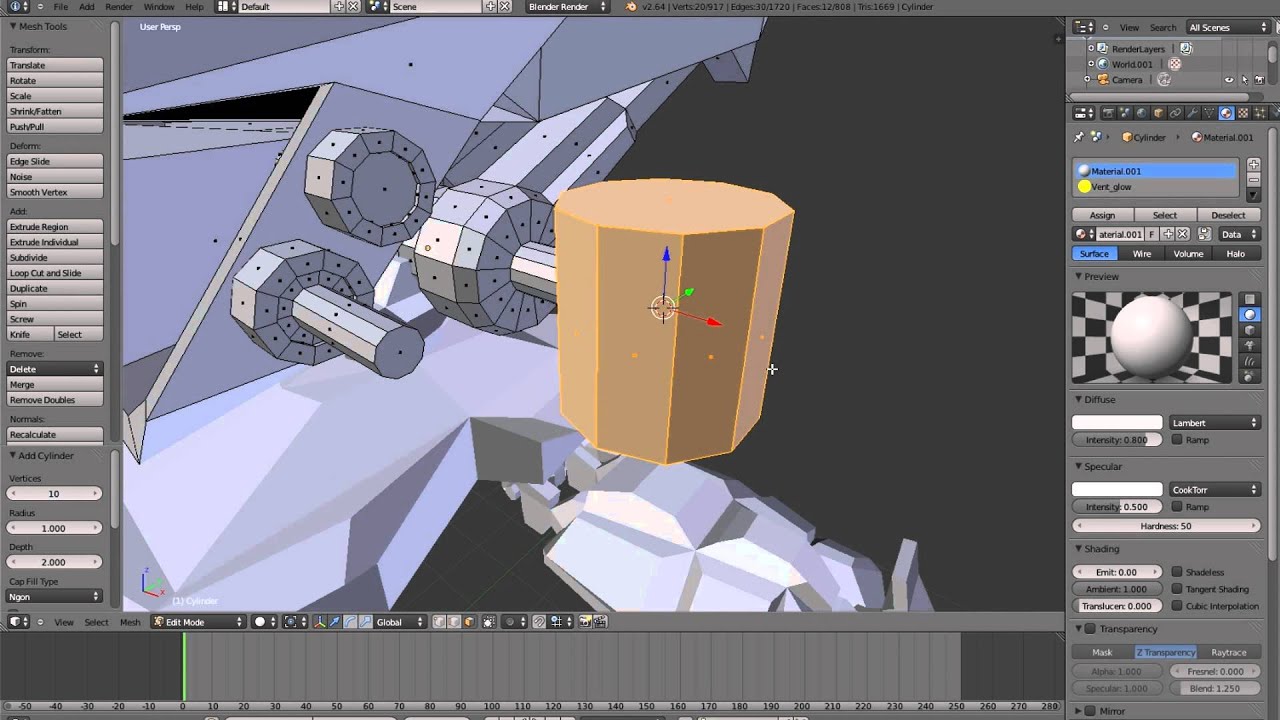Image resolution: width=1280 pixels, height=720 pixels.
Task: Open the Mesh menu in viewport header
Action: pyautogui.click(x=130, y=622)
